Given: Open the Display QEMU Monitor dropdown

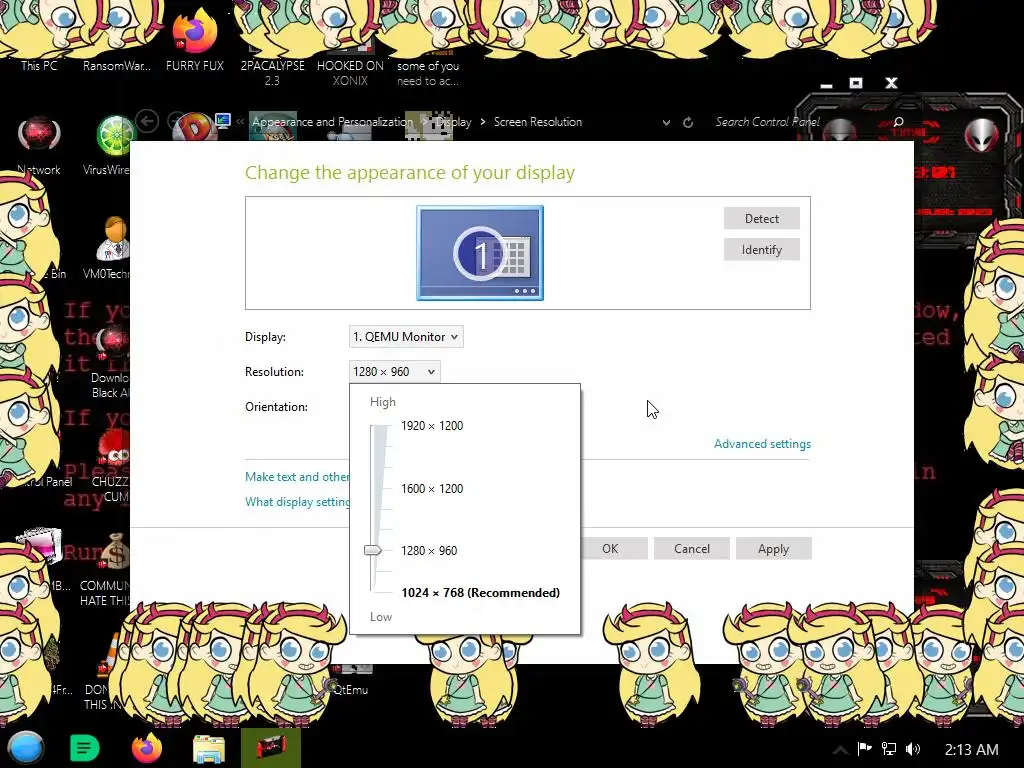Looking at the screenshot, I should [x=406, y=336].
